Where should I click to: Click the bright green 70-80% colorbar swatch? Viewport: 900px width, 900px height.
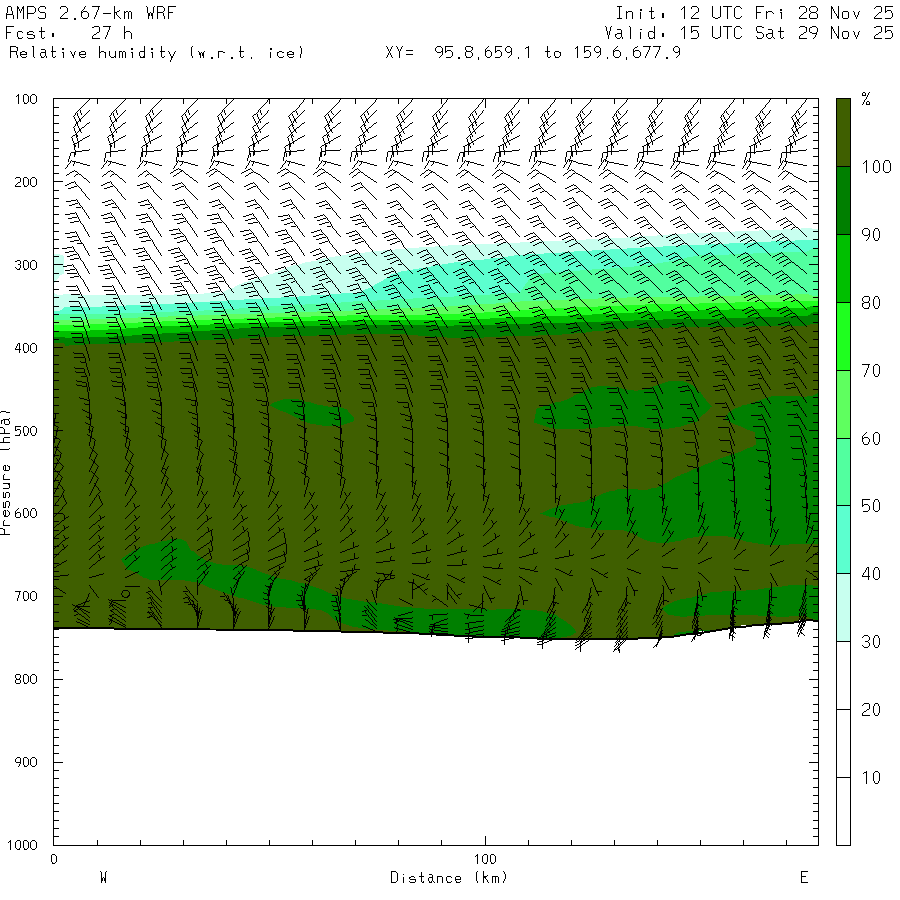[843, 336]
